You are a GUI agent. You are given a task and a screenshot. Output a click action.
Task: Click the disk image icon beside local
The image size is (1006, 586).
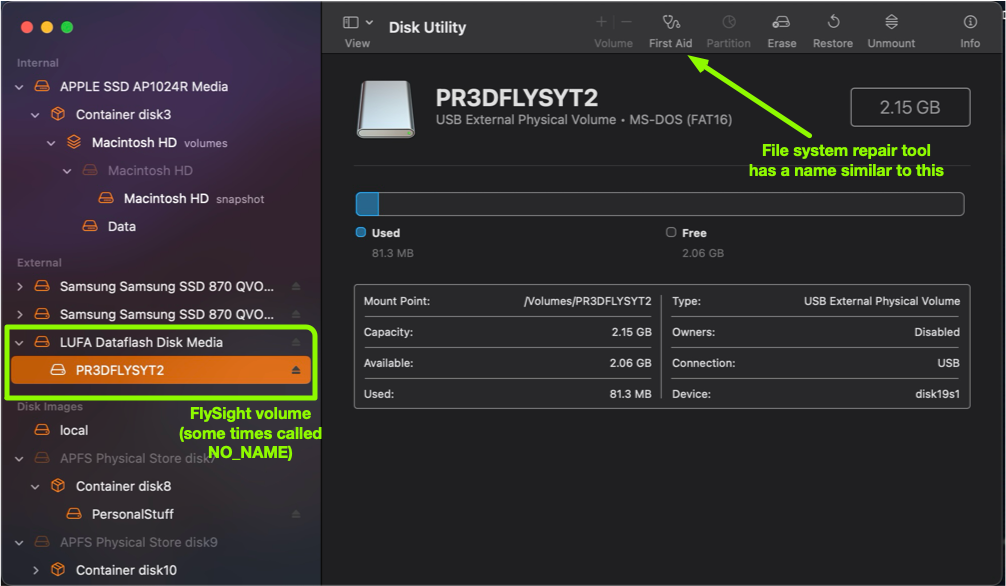click(42, 430)
